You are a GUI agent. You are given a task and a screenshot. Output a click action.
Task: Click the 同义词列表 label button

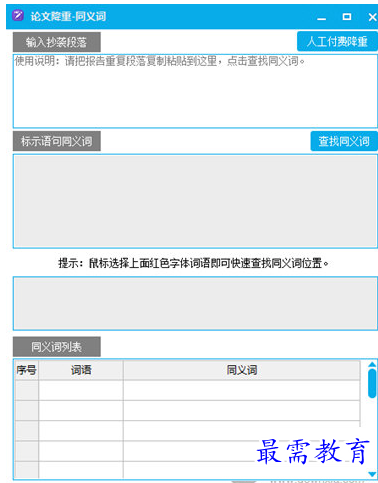pyautogui.click(x=57, y=347)
